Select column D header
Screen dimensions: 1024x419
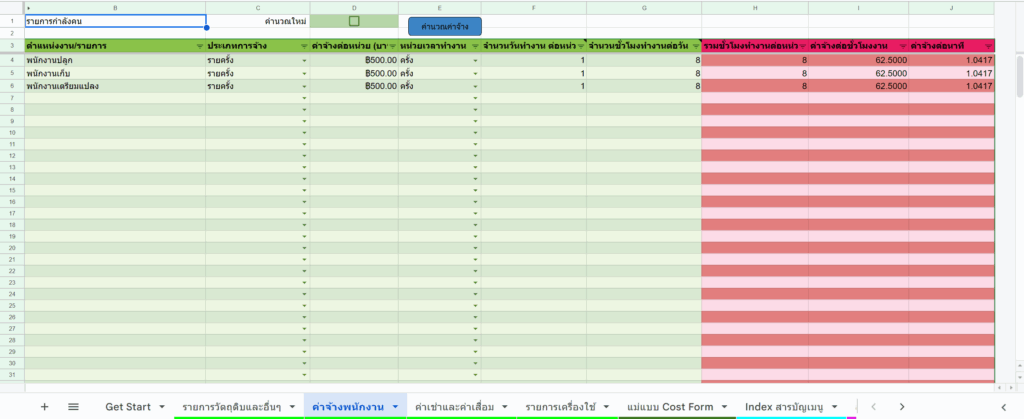tap(353, 7)
